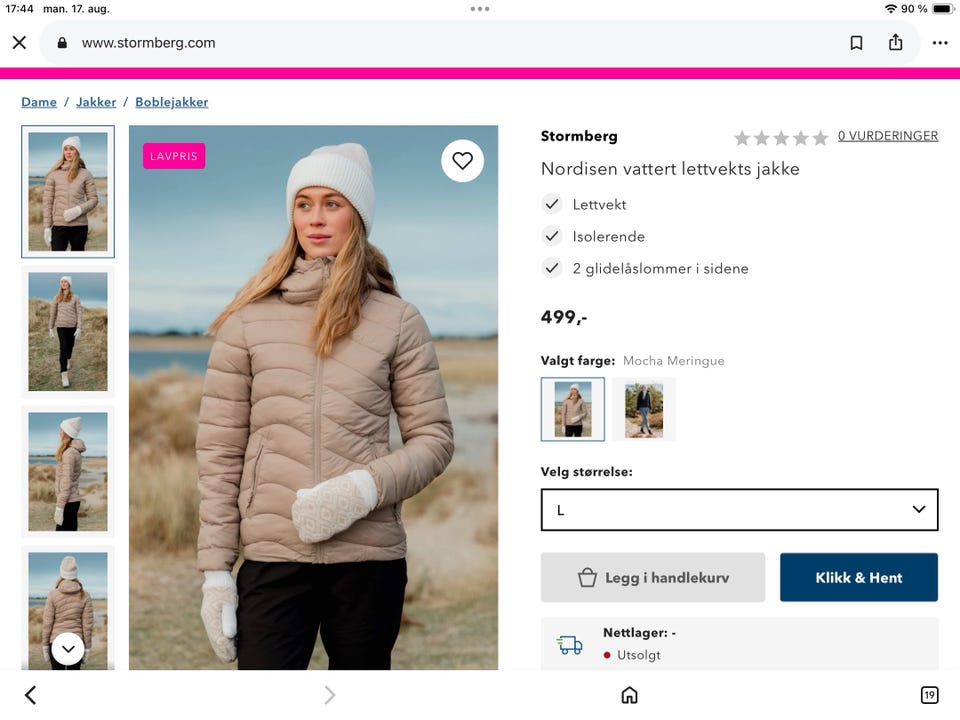Add jacket to favorites with heart icon
The image size is (960, 720).
click(462, 160)
